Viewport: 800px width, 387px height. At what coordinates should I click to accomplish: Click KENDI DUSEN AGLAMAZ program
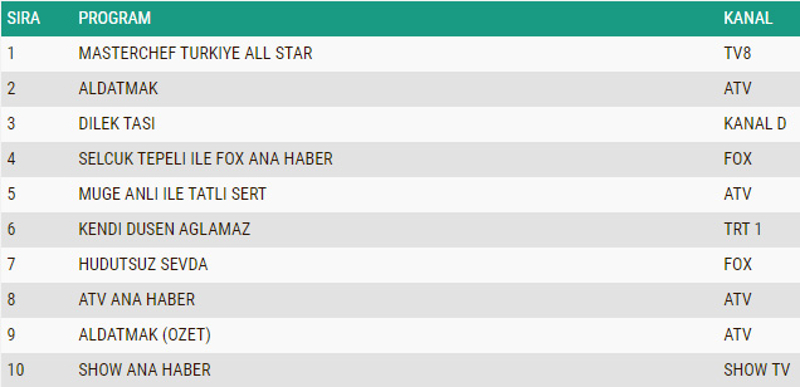[x=164, y=229]
